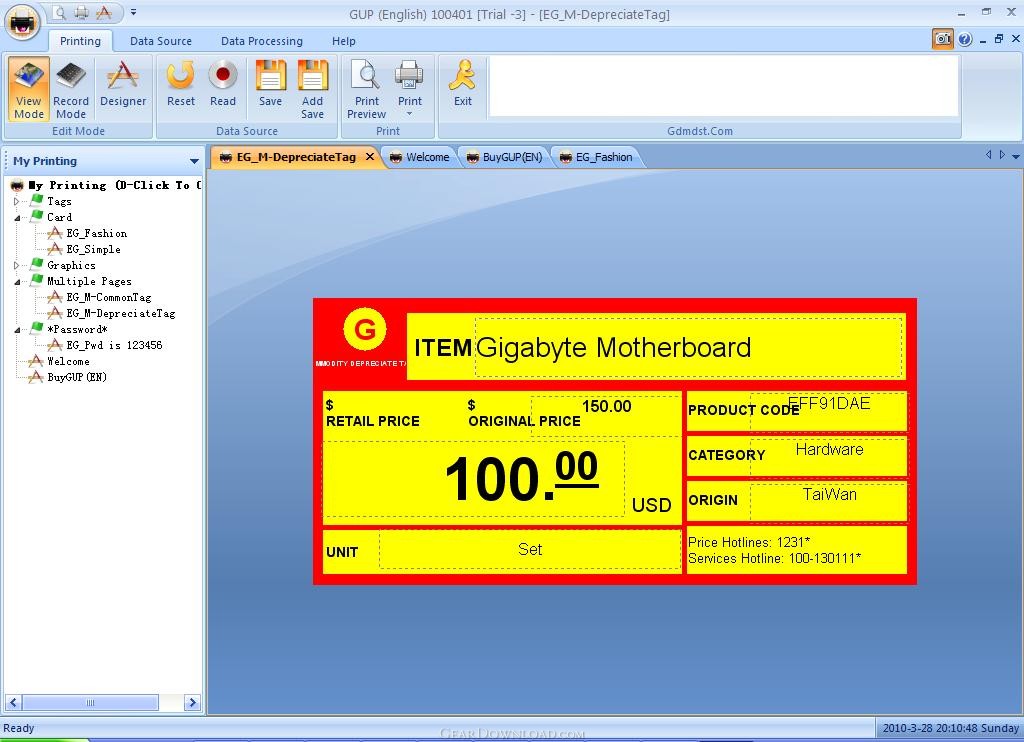Open Designer from the Edit Mode group

(123, 89)
